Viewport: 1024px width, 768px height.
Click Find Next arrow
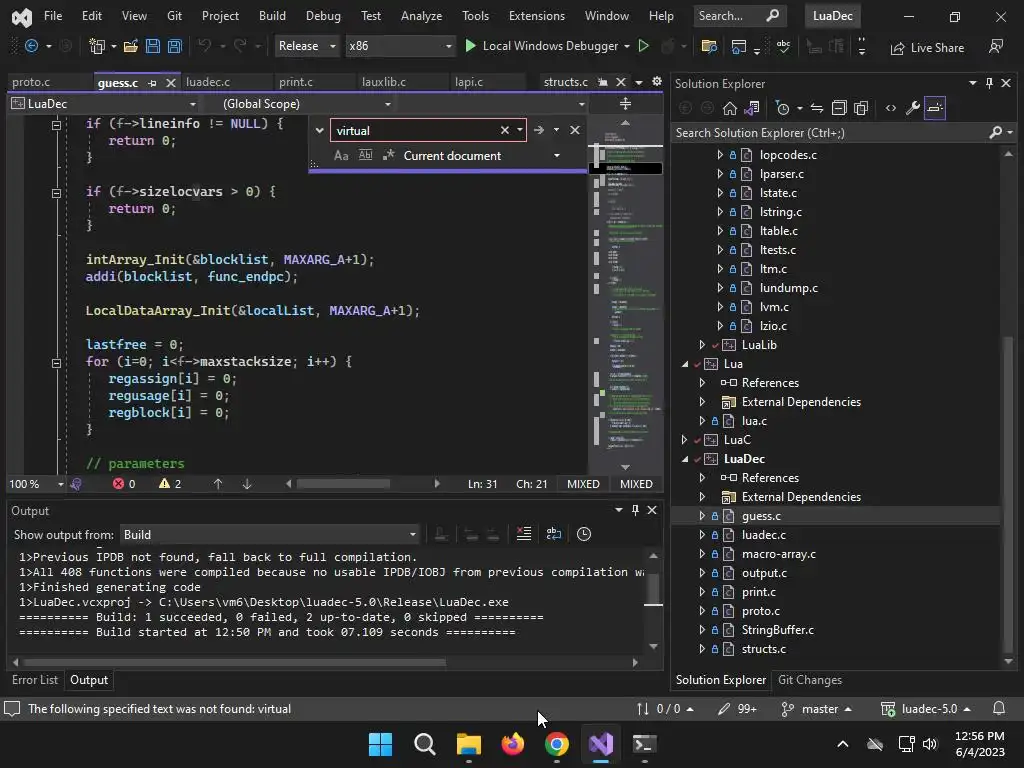(539, 131)
